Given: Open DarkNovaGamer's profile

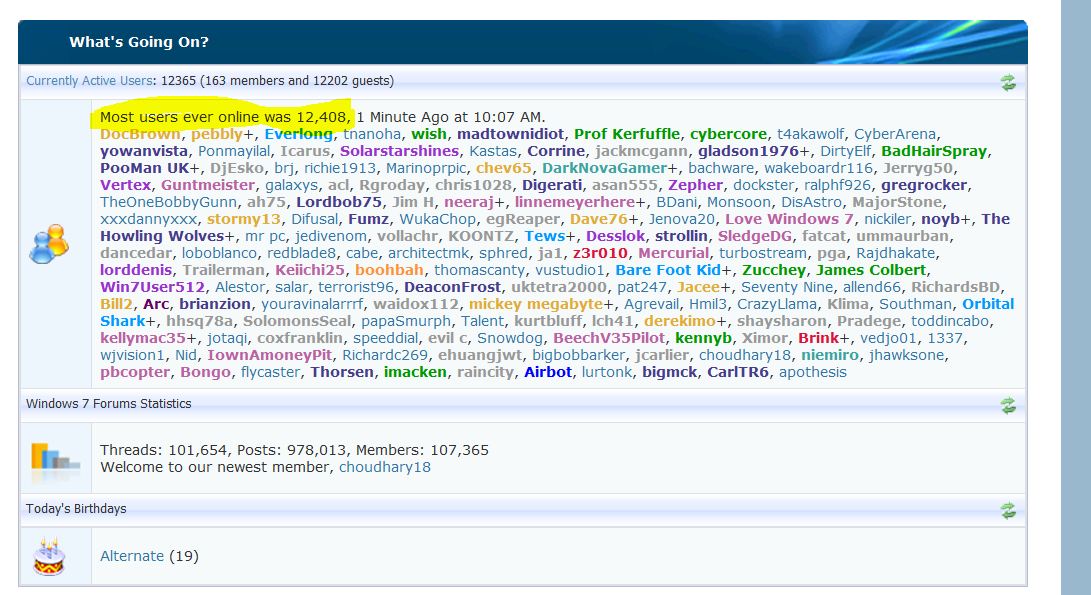Looking at the screenshot, I should 605,168.
